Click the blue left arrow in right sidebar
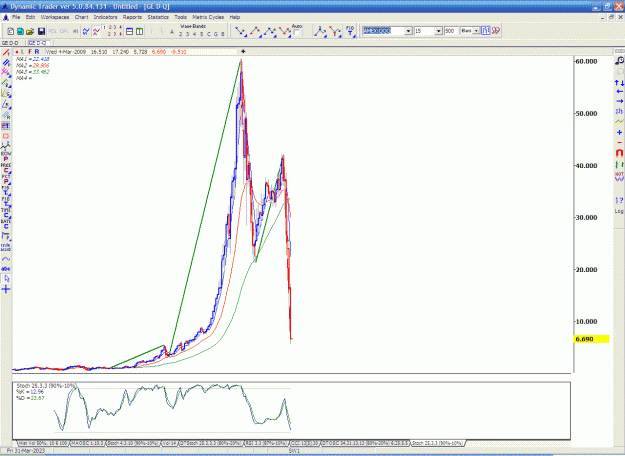 click(x=619, y=91)
